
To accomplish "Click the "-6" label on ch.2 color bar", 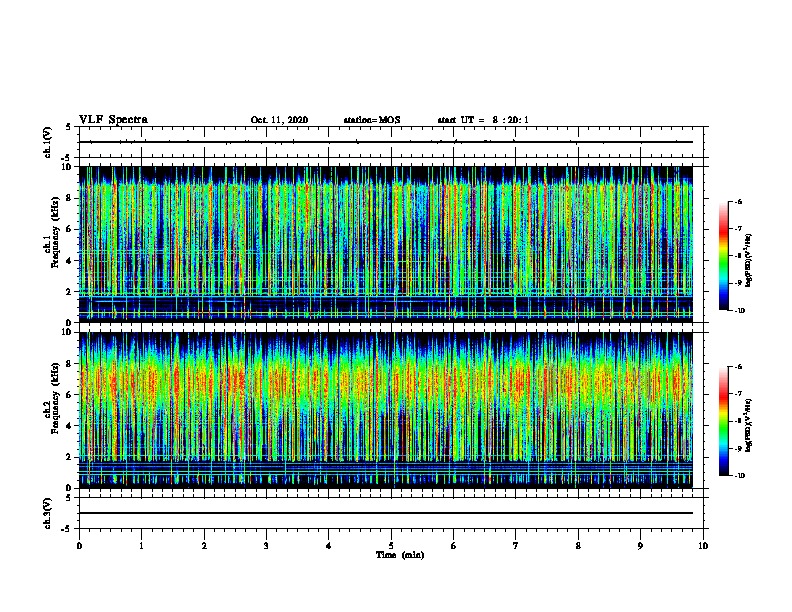I will click(x=738, y=367).
